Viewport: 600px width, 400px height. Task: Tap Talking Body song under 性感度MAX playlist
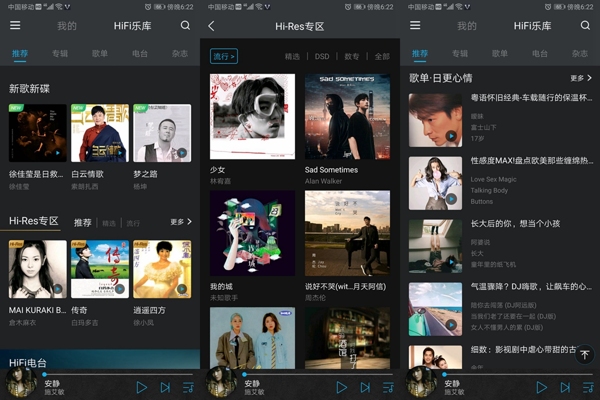(x=489, y=190)
